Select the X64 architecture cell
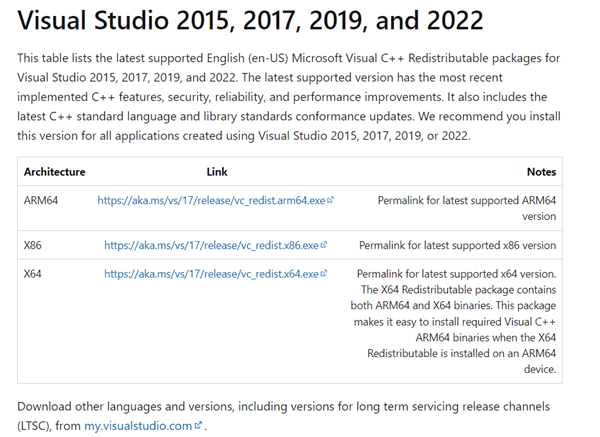 click(x=33, y=274)
